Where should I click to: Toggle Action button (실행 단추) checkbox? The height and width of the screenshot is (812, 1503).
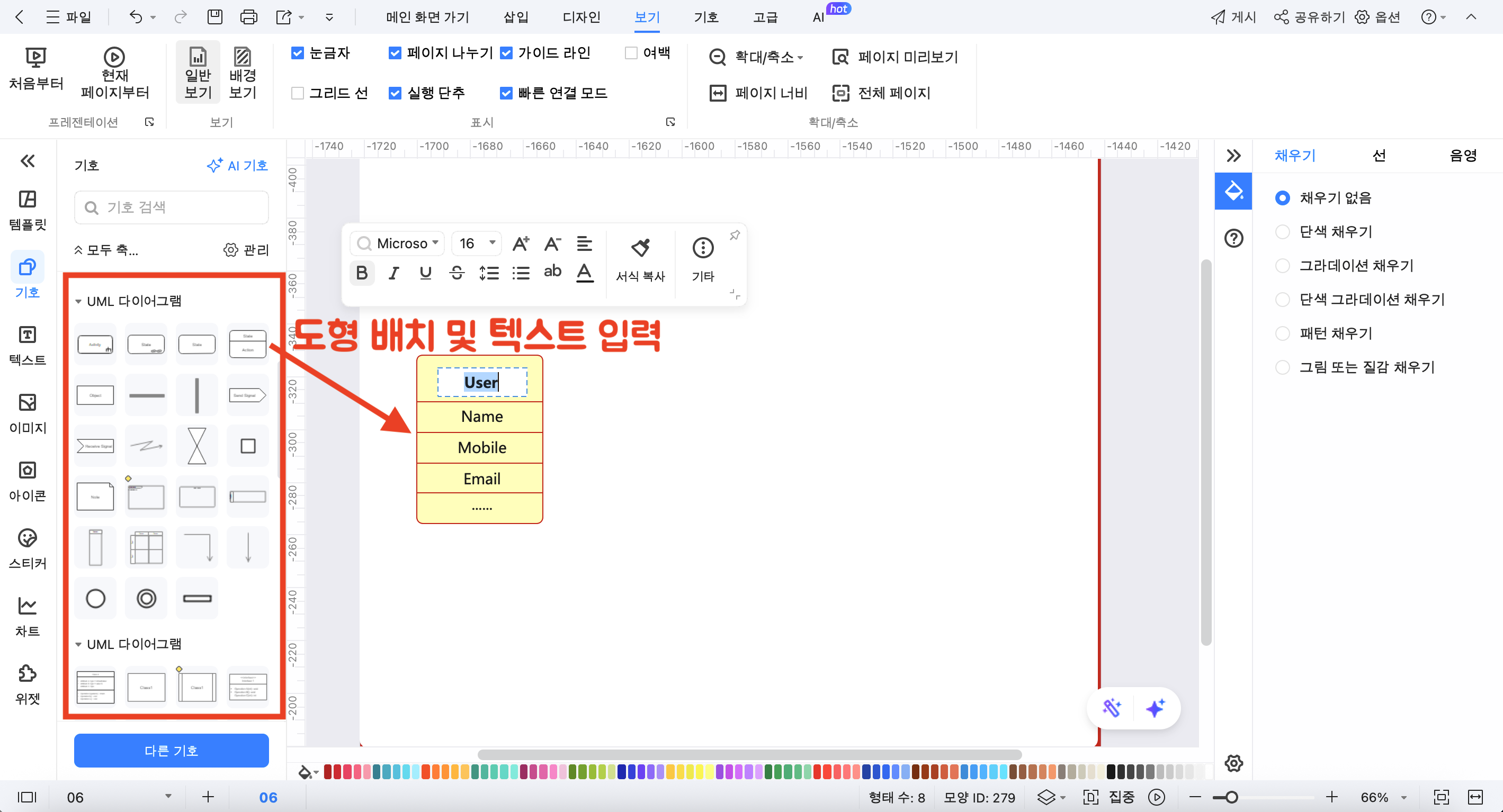click(395, 93)
